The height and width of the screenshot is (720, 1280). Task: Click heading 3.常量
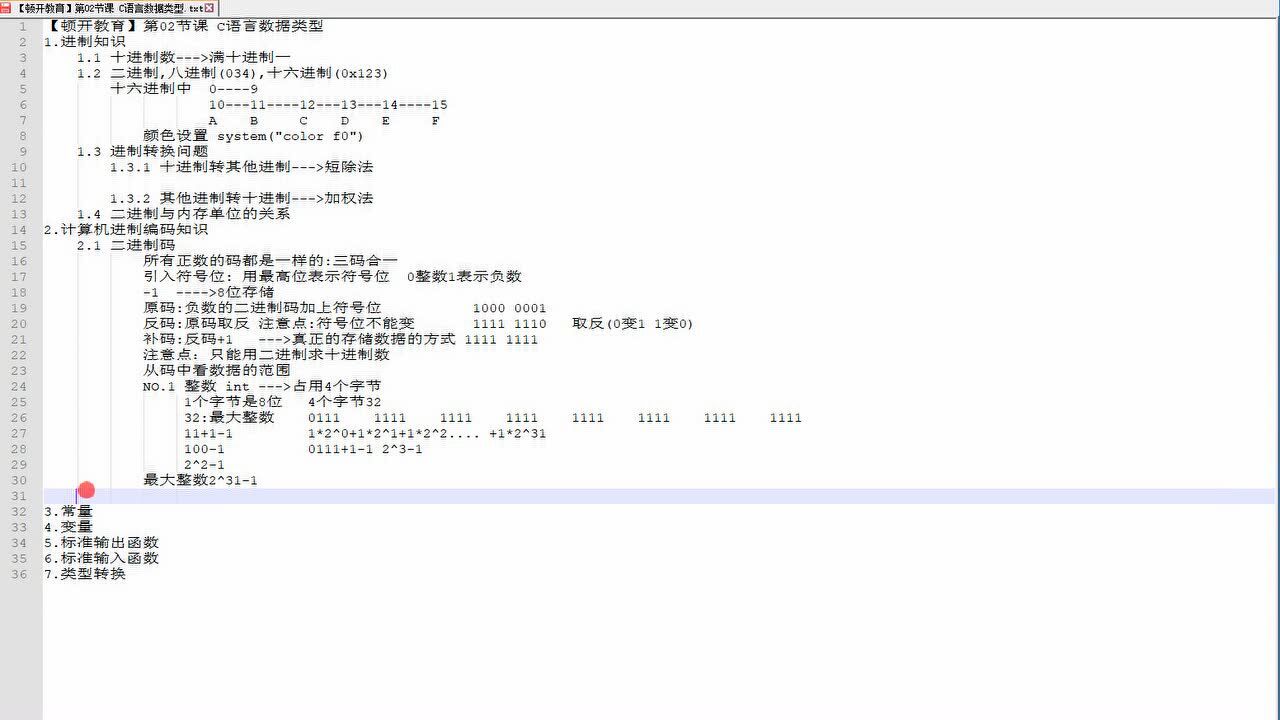tap(68, 511)
